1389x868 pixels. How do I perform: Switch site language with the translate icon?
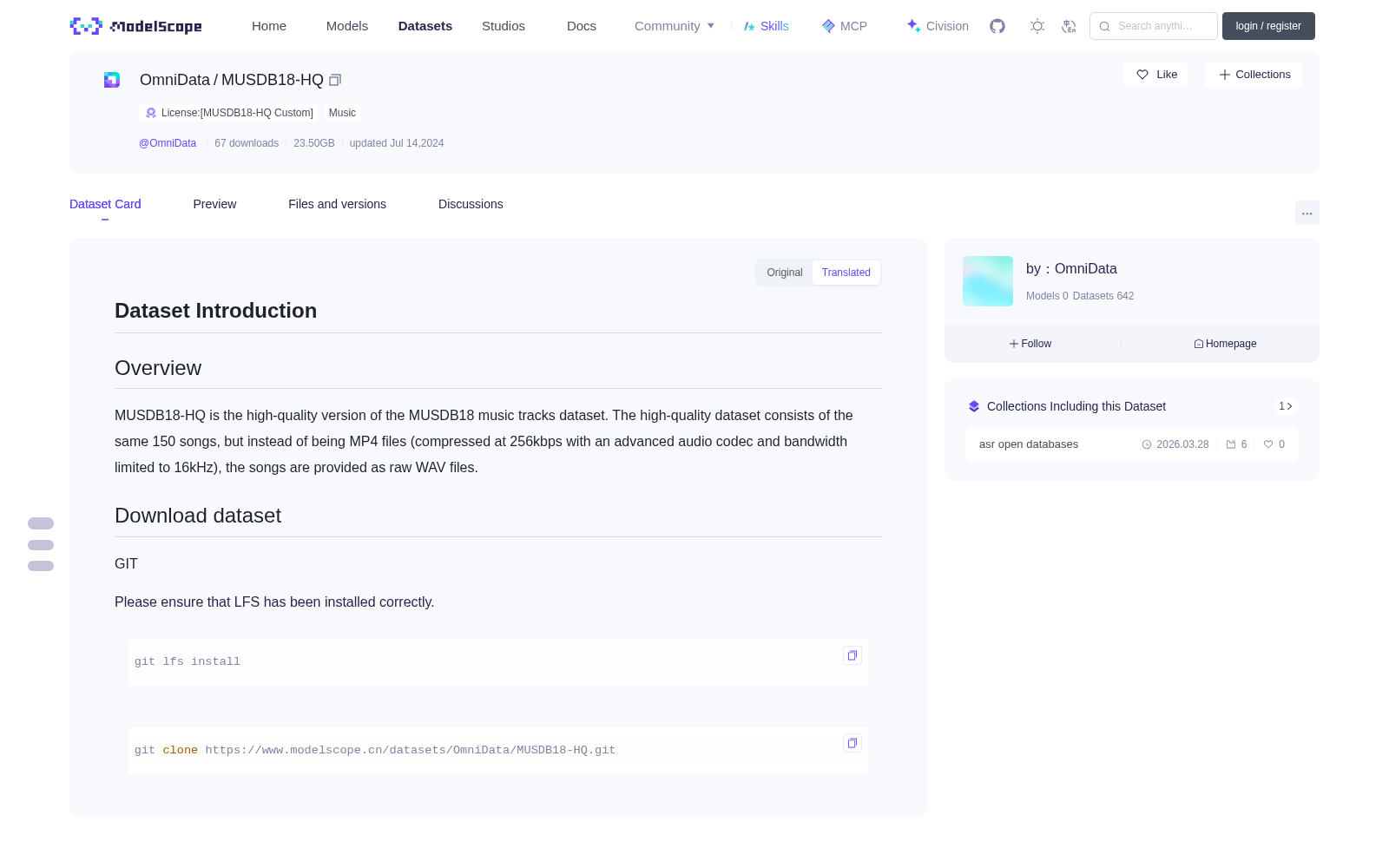click(x=1069, y=26)
